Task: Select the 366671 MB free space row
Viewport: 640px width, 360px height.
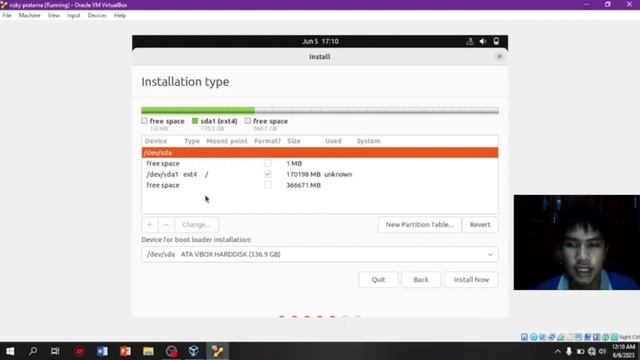Action: tap(320, 185)
